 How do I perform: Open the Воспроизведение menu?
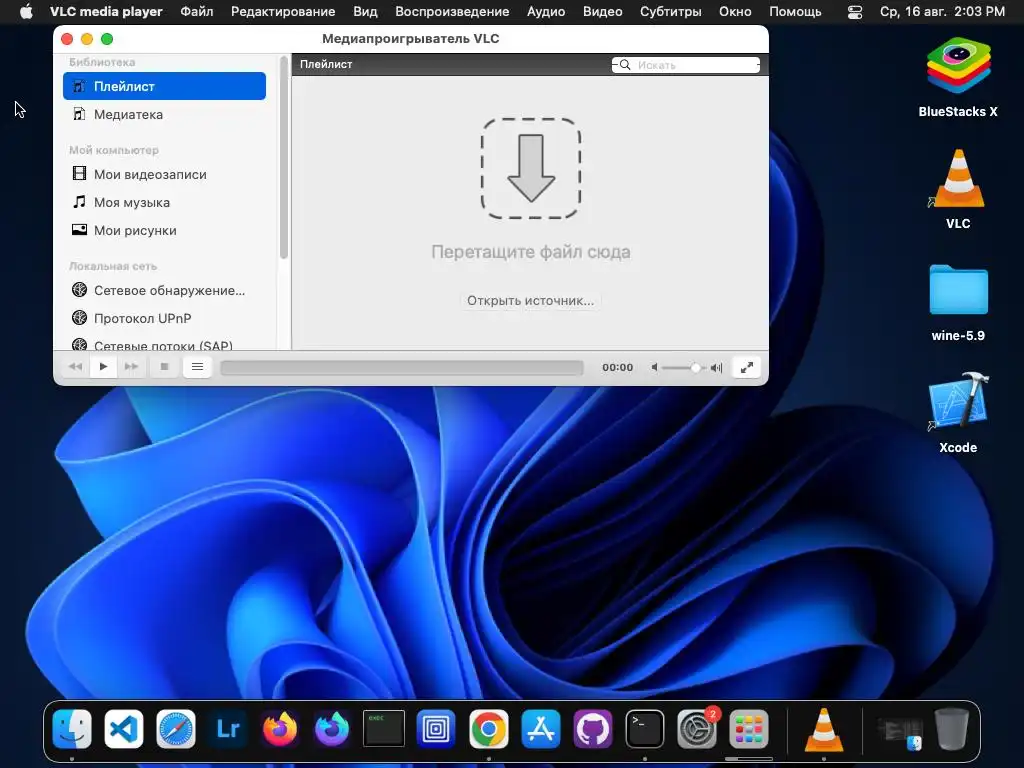[x=452, y=11]
